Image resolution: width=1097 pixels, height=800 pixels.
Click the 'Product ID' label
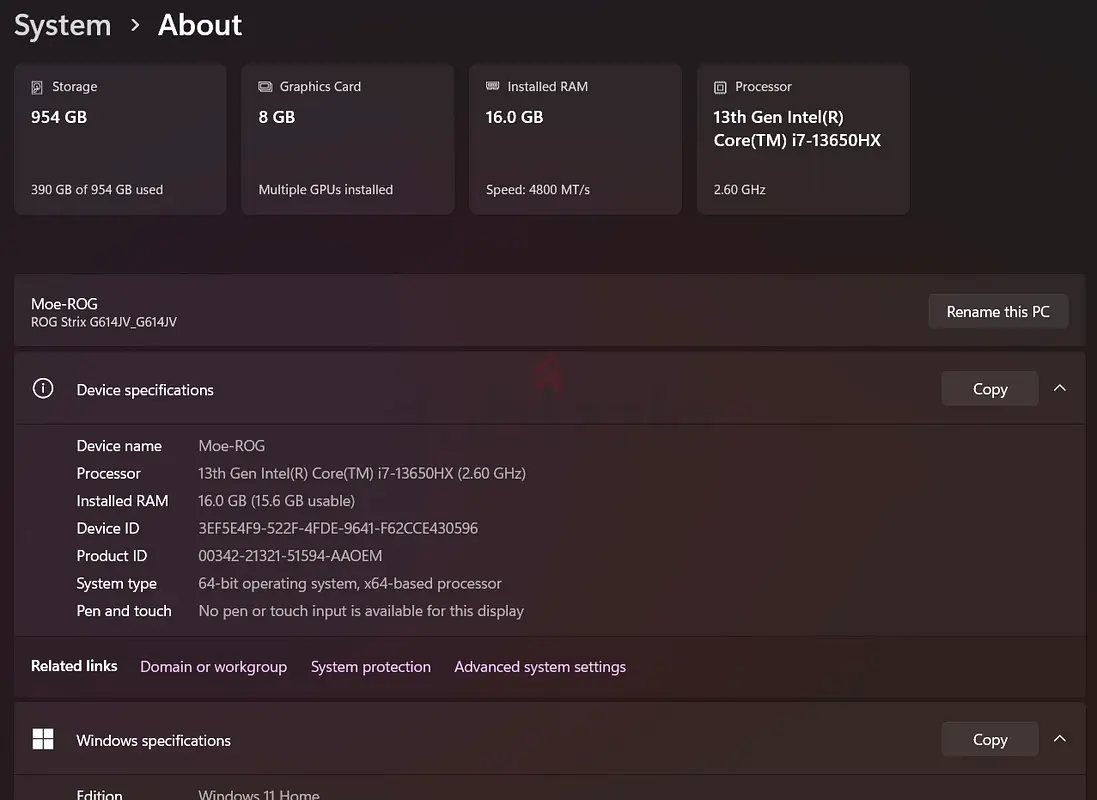coord(112,556)
